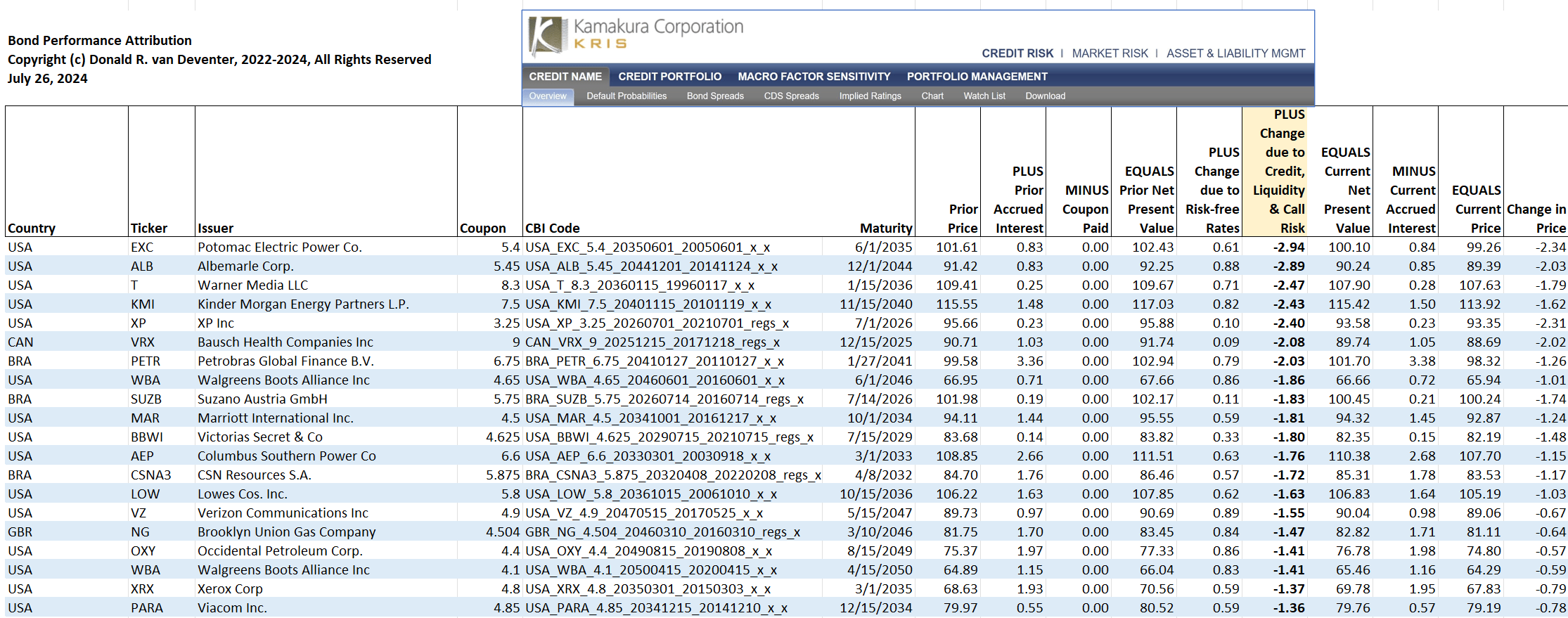This screenshot has width=1568, height=618.
Task: Click the prior price value 115.55
Action: (x=956, y=304)
